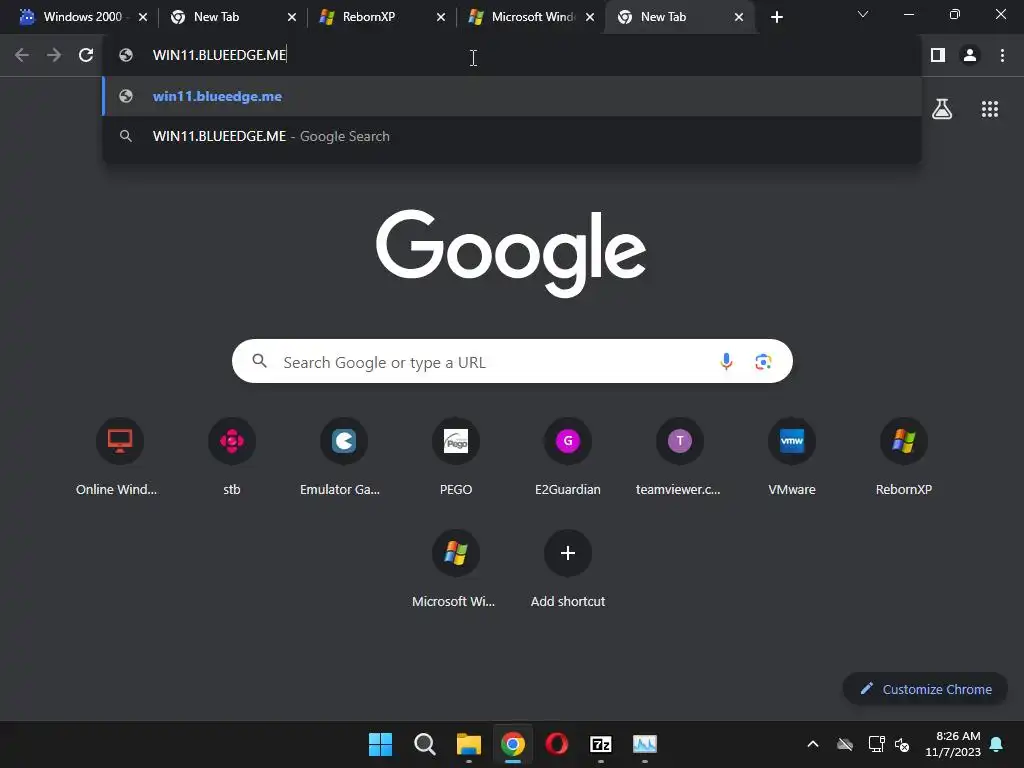
Task: Open Microsoft Wi... shortcut
Action: point(455,569)
